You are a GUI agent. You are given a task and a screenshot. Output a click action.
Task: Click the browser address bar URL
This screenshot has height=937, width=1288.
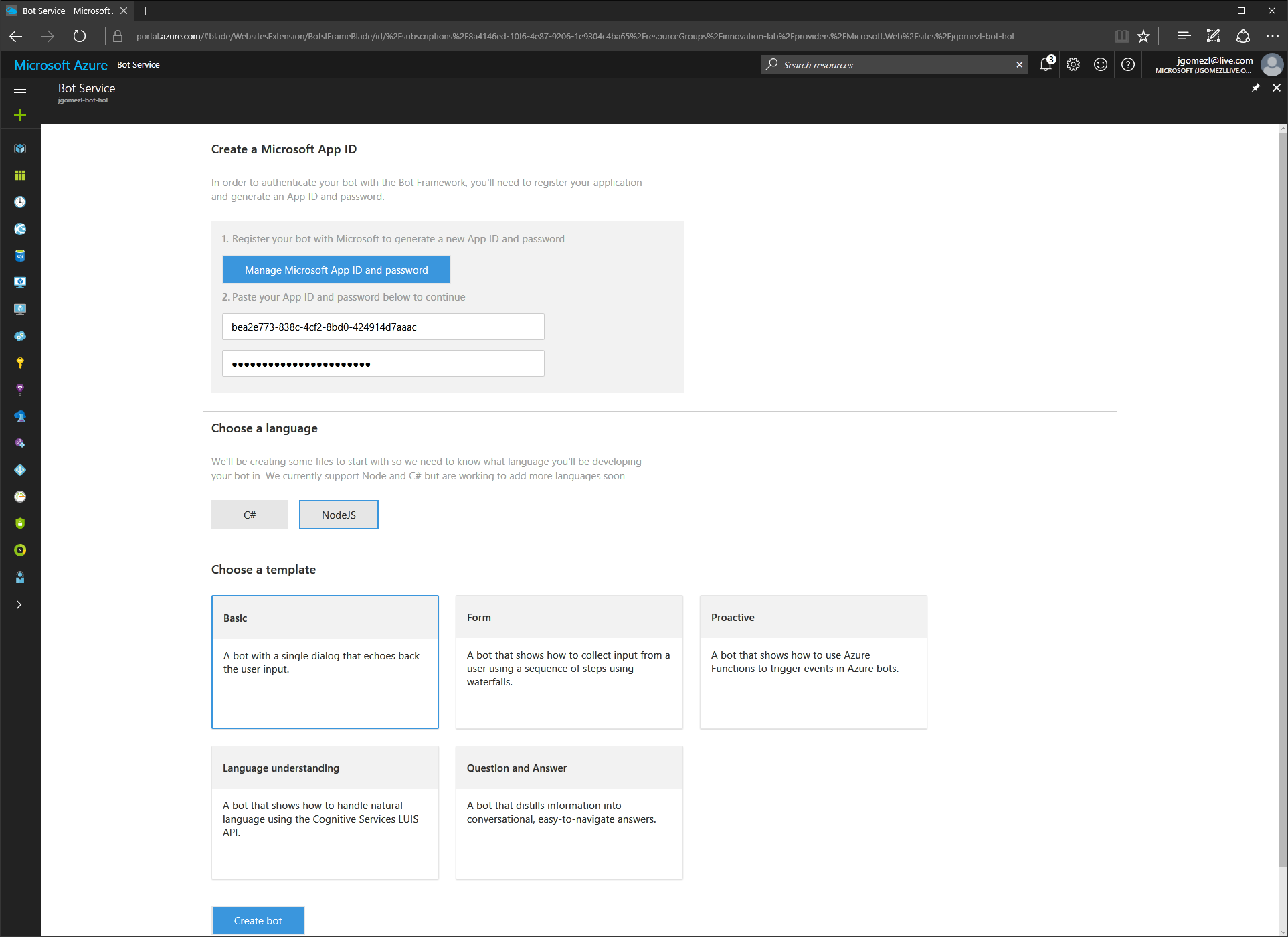click(x=575, y=36)
